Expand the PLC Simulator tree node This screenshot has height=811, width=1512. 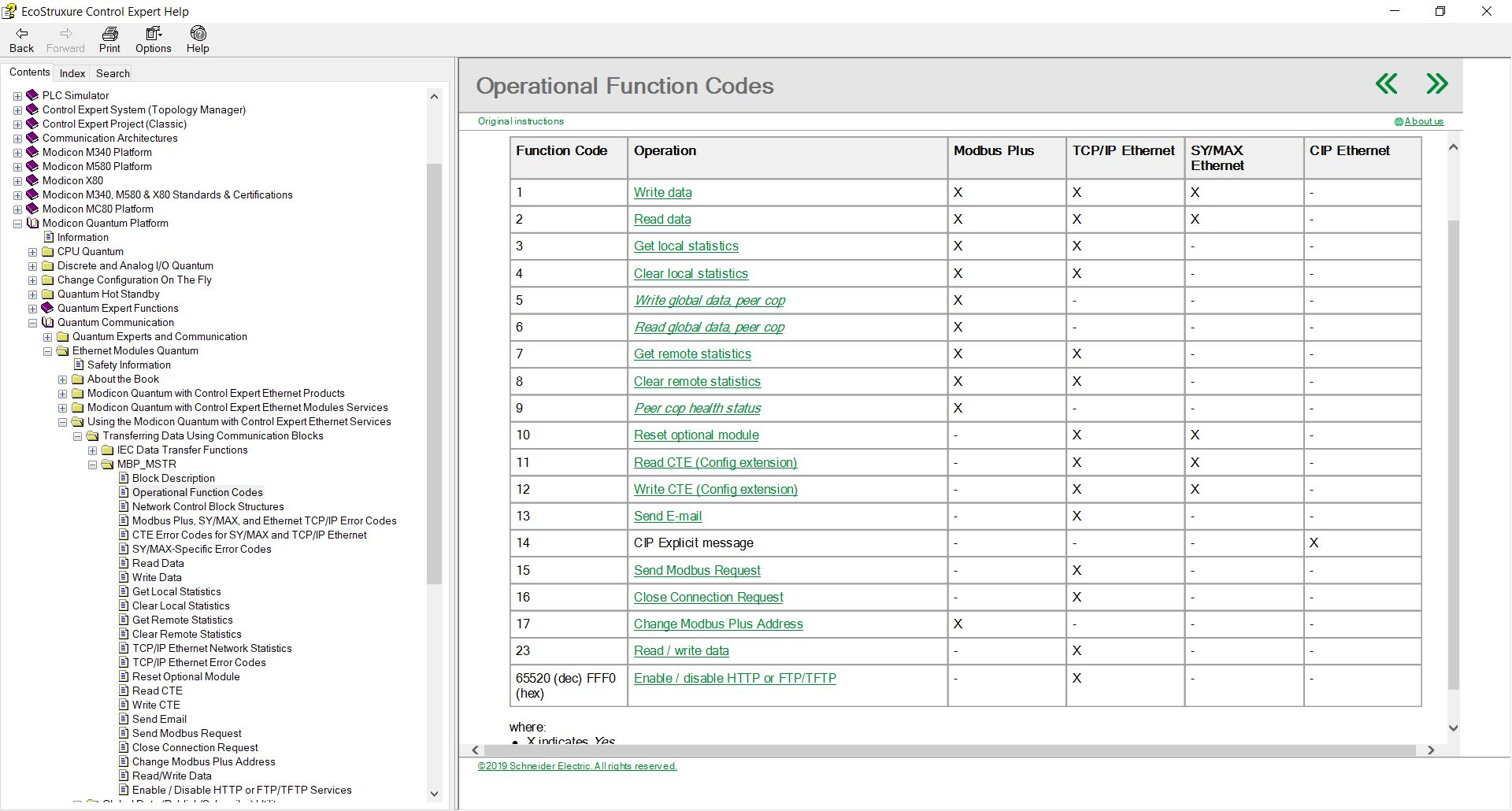[17, 96]
